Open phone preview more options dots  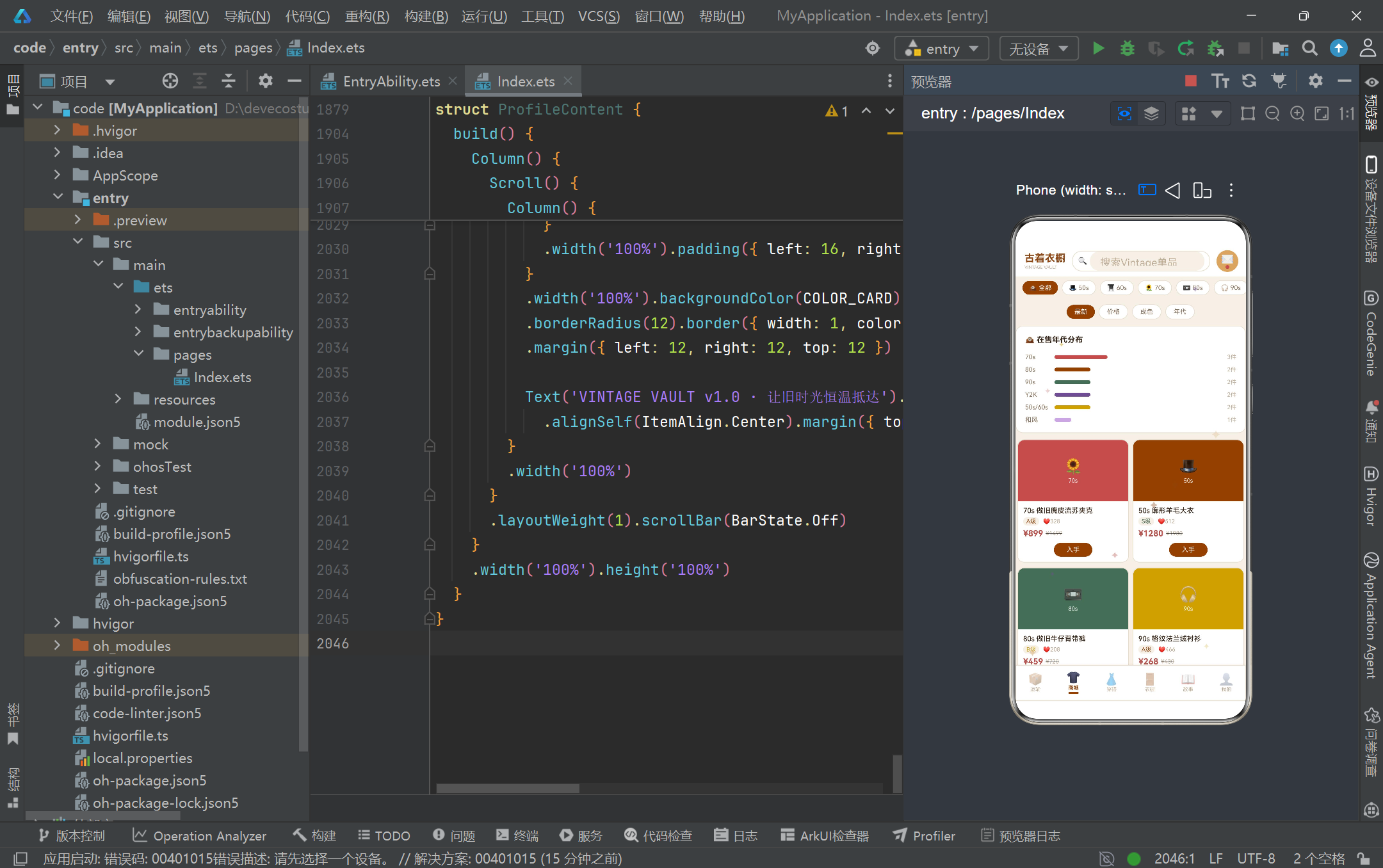point(1231,190)
